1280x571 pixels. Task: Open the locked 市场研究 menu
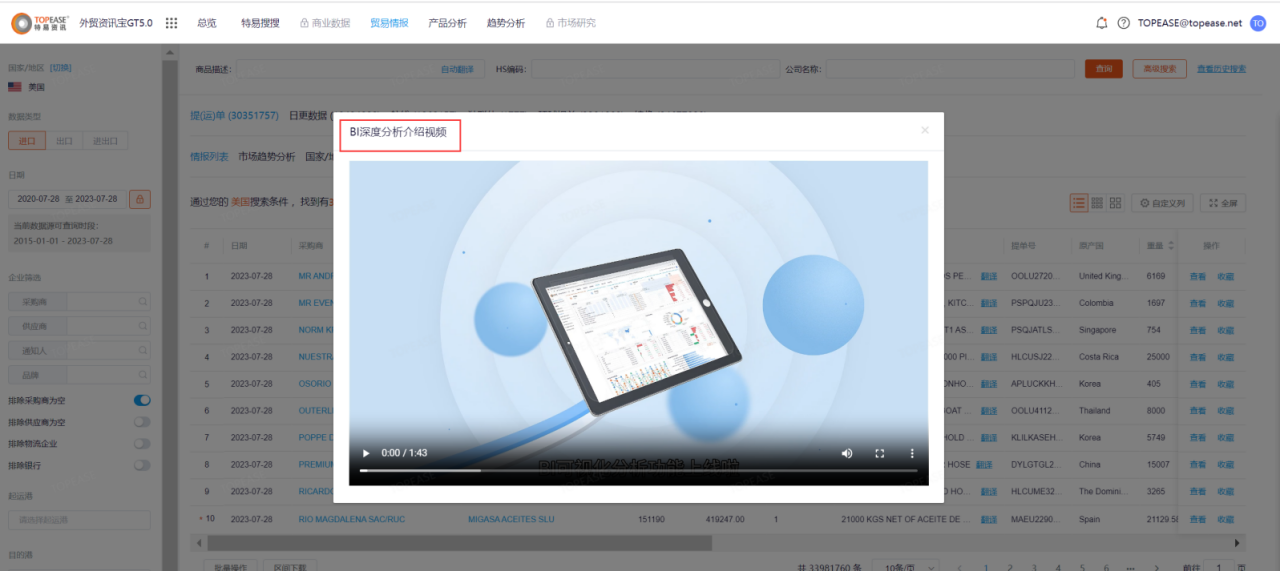click(571, 23)
